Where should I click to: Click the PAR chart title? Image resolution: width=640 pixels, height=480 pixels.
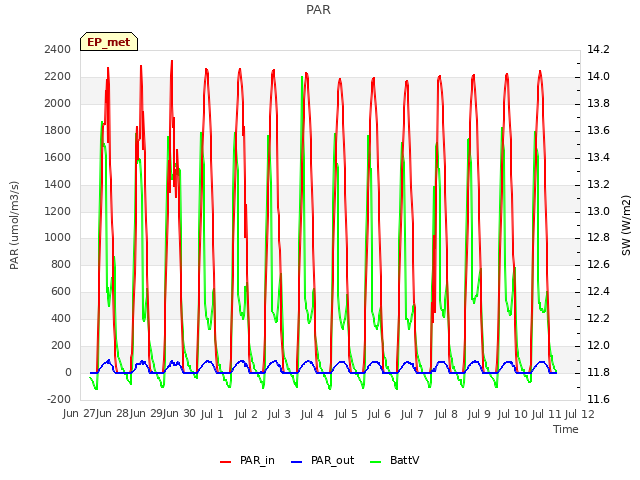coord(318,9)
